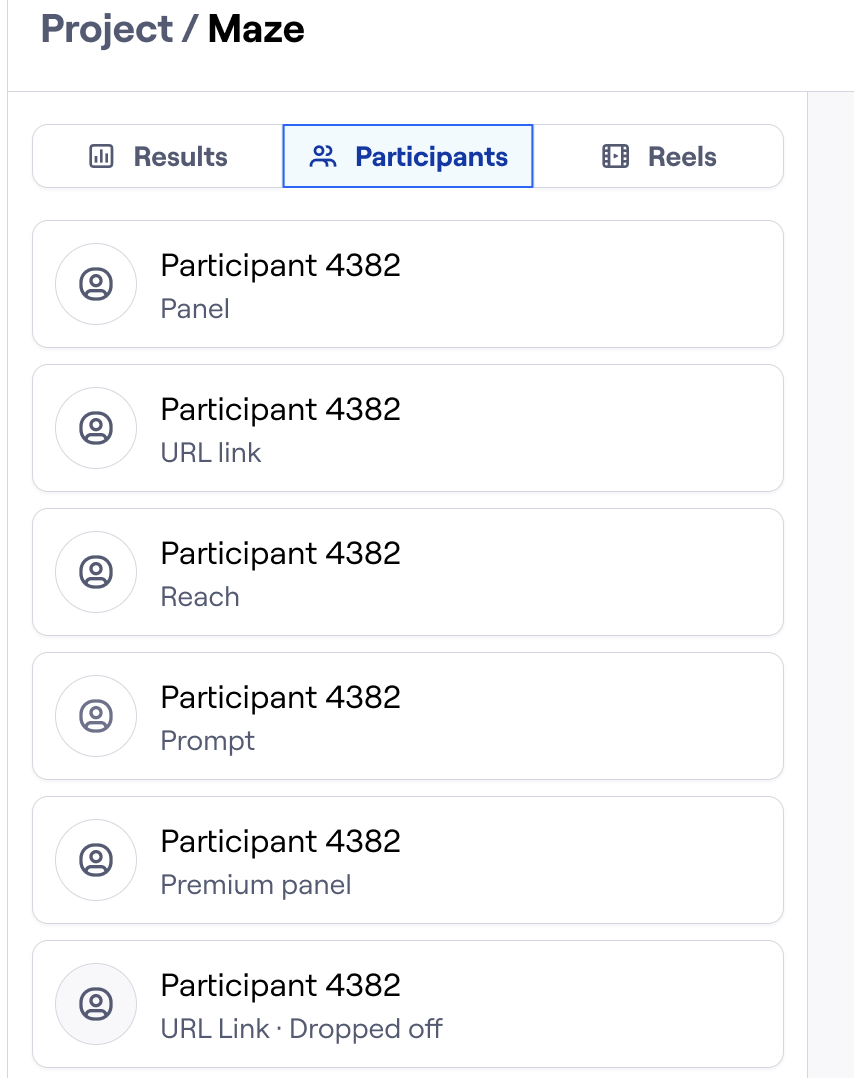Open the Prompt participant card

pos(450,716)
